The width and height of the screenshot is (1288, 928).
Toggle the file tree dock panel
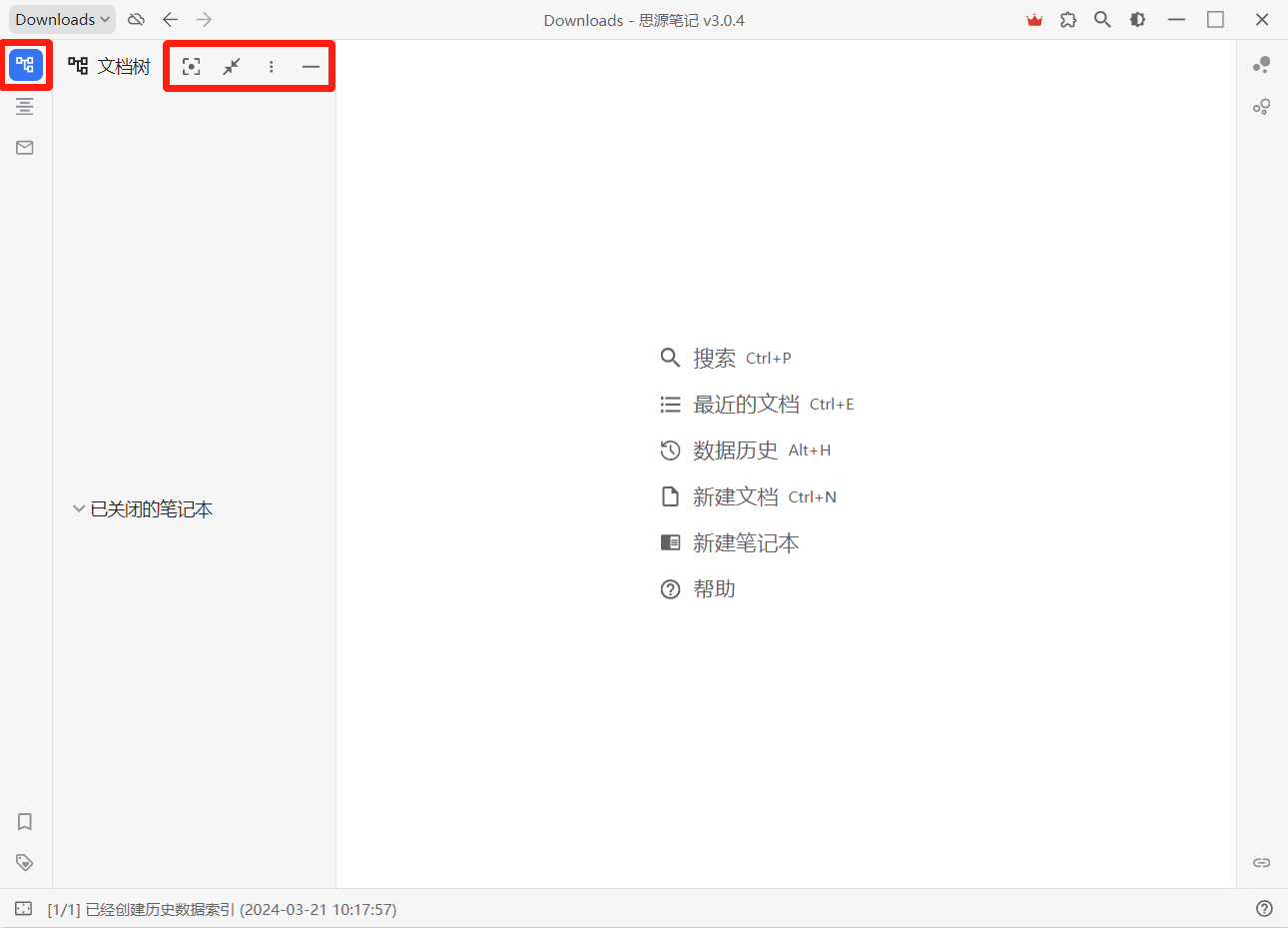(x=26, y=65)
